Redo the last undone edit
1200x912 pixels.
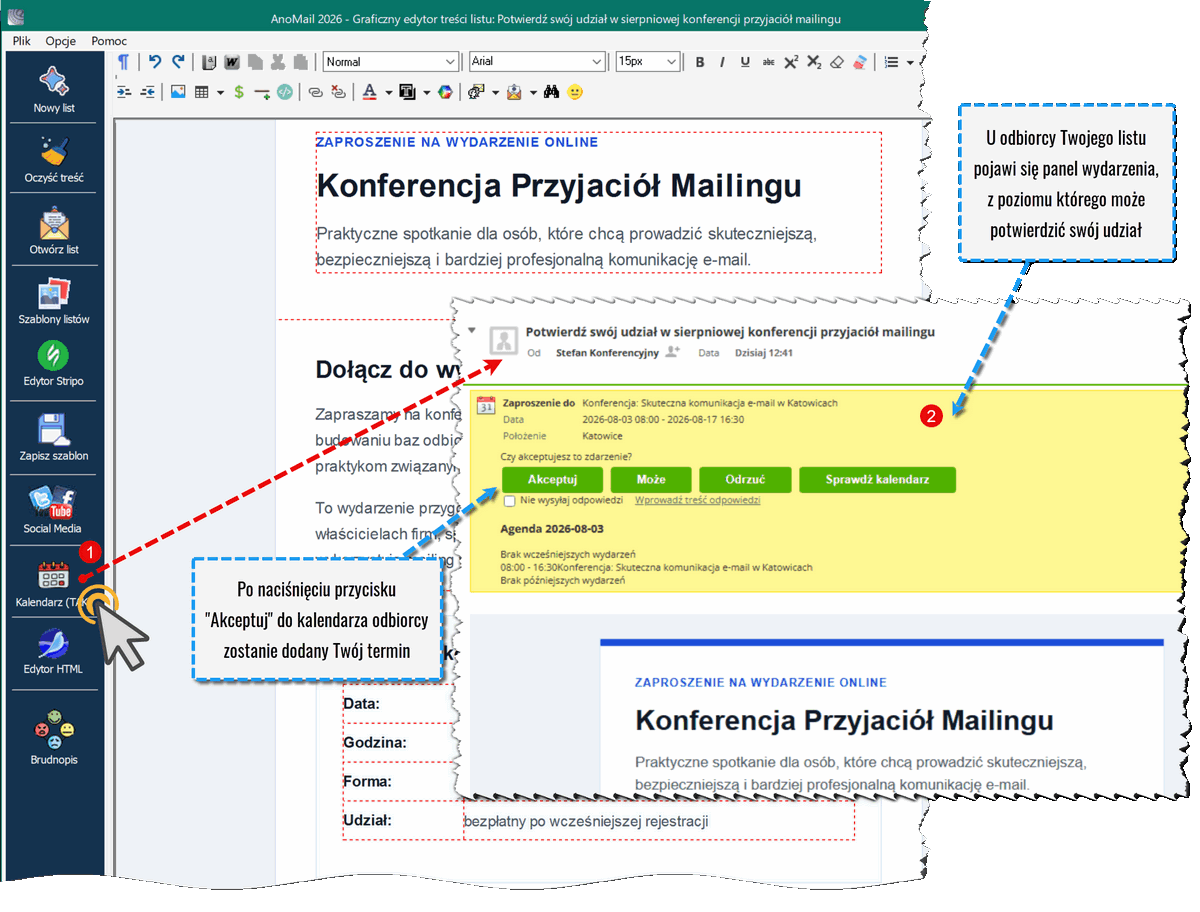(x=178, y=62)
